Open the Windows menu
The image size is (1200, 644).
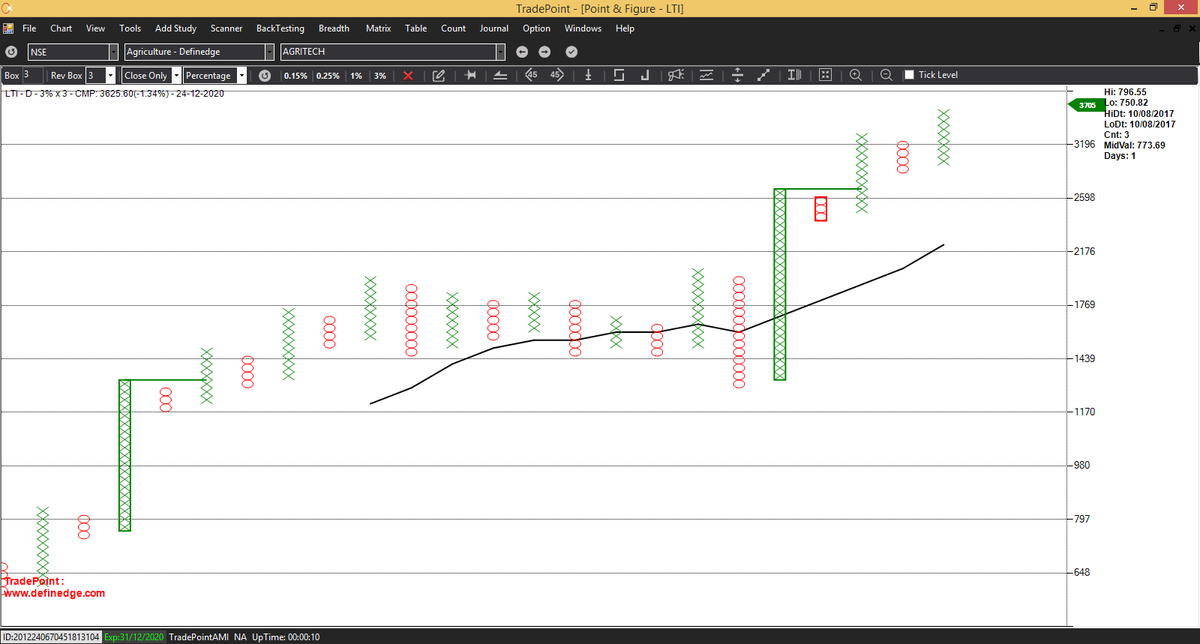click(583, 28)
